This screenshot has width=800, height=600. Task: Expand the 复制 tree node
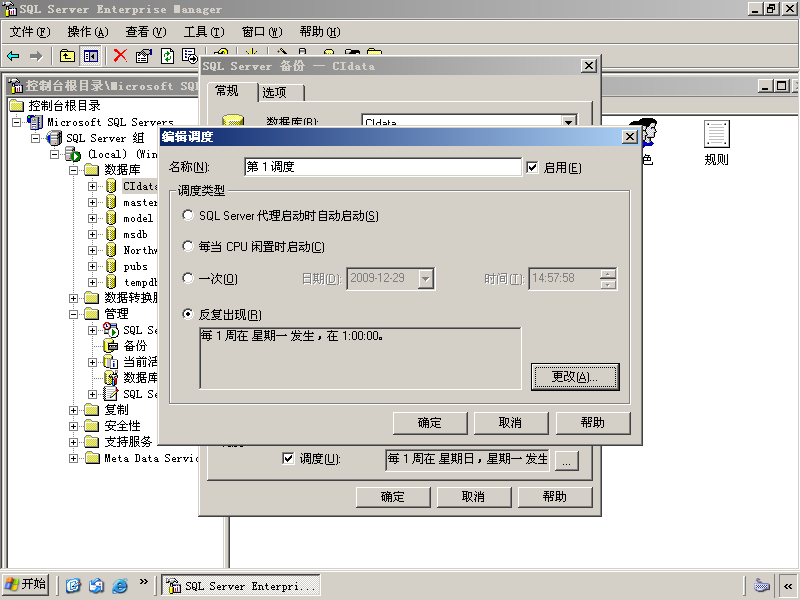(73, 410)
